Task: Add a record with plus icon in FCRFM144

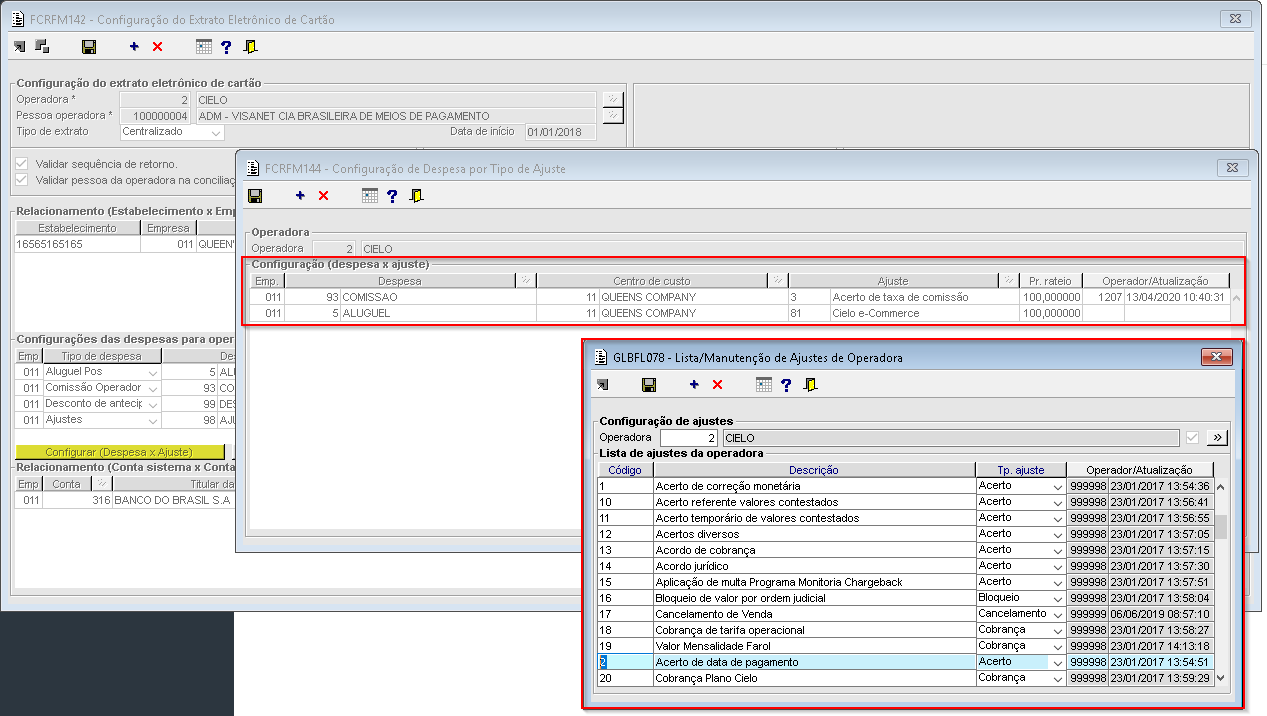Action: click(300, 196)
